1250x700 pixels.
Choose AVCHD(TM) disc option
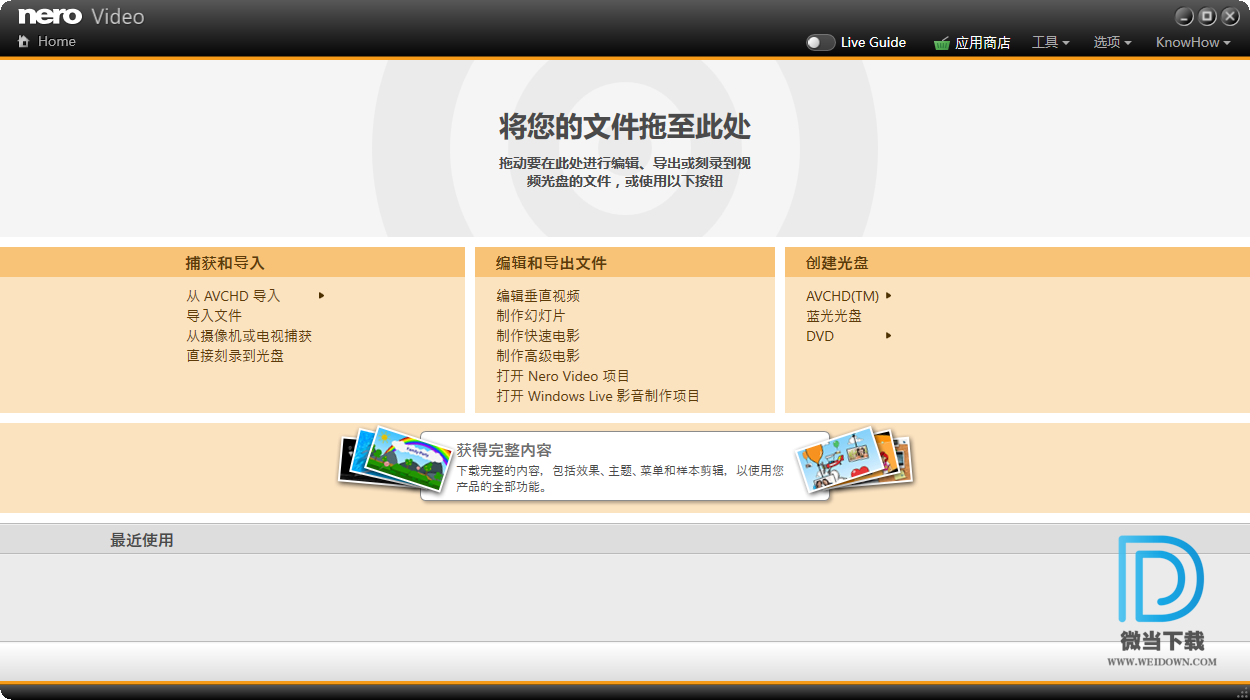pyautogui.click(x=842, y=296)
